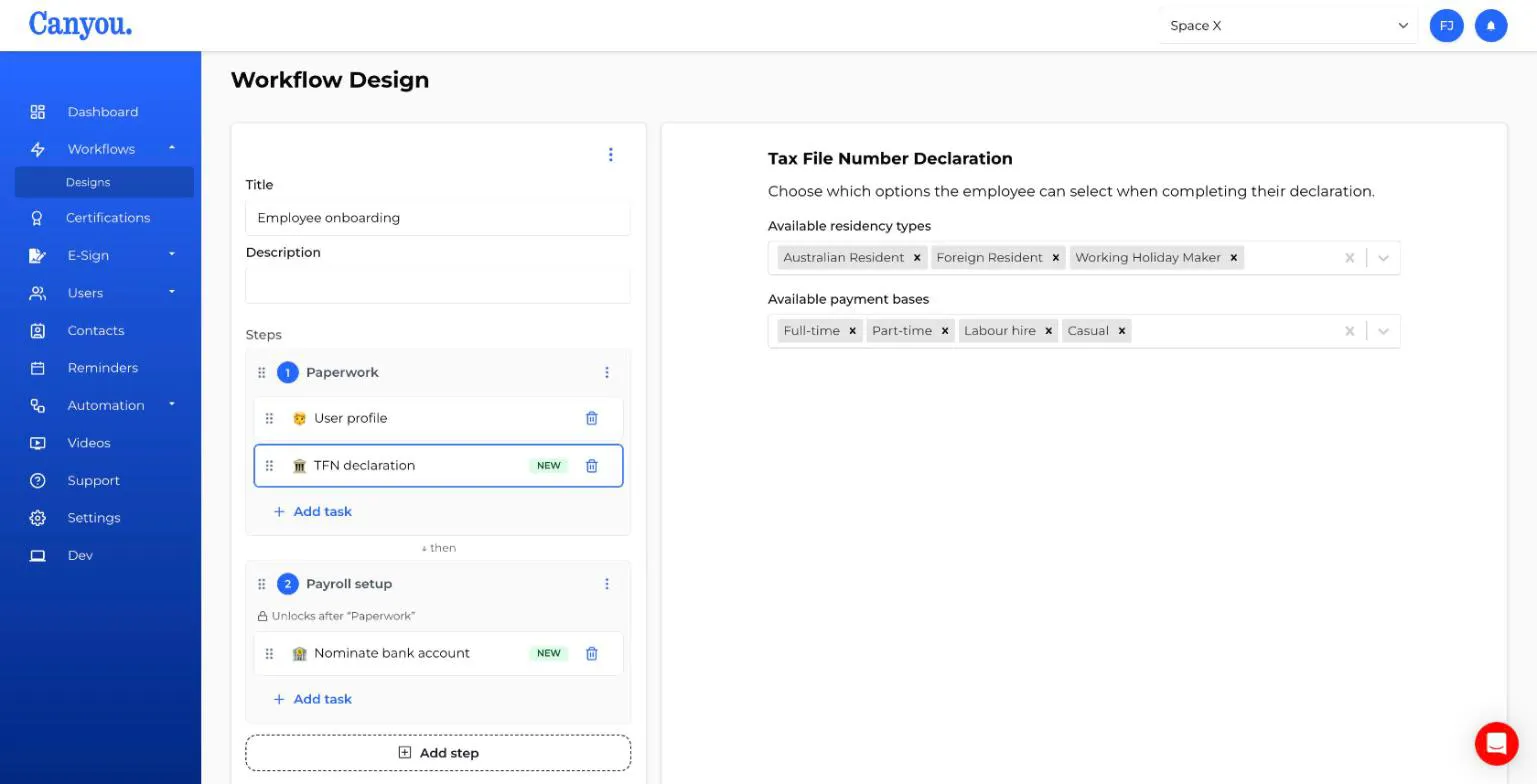
Task: Grab the Payroll setup drag handle
Action: [261, 584]
